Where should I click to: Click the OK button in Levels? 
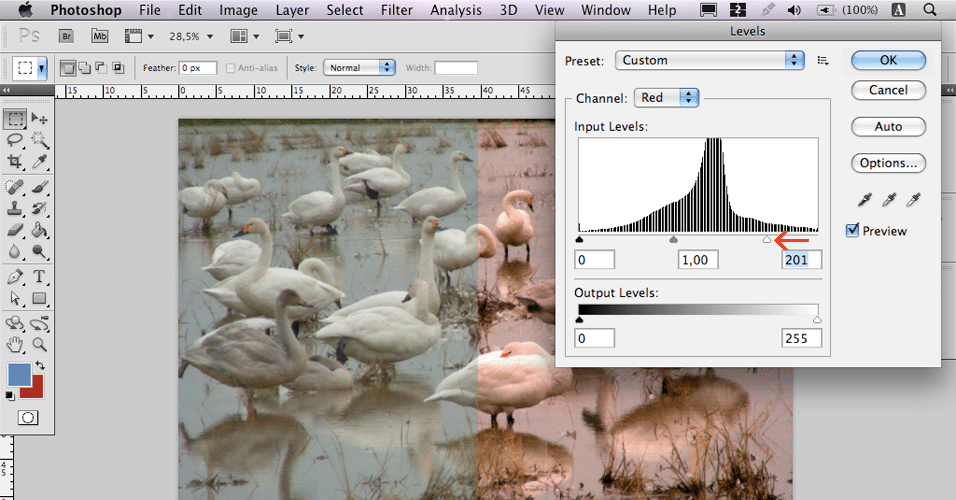click(888, 60)
